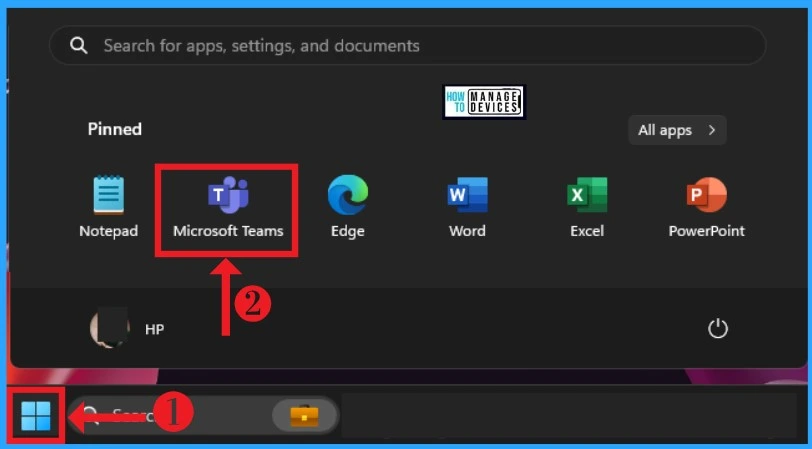Open the Excel pinned app

click(587, 206)
